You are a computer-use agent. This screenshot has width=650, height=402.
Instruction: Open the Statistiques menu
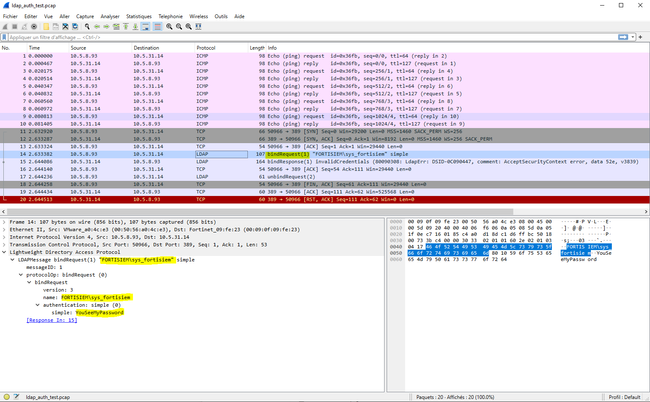[x=139, y=16]
